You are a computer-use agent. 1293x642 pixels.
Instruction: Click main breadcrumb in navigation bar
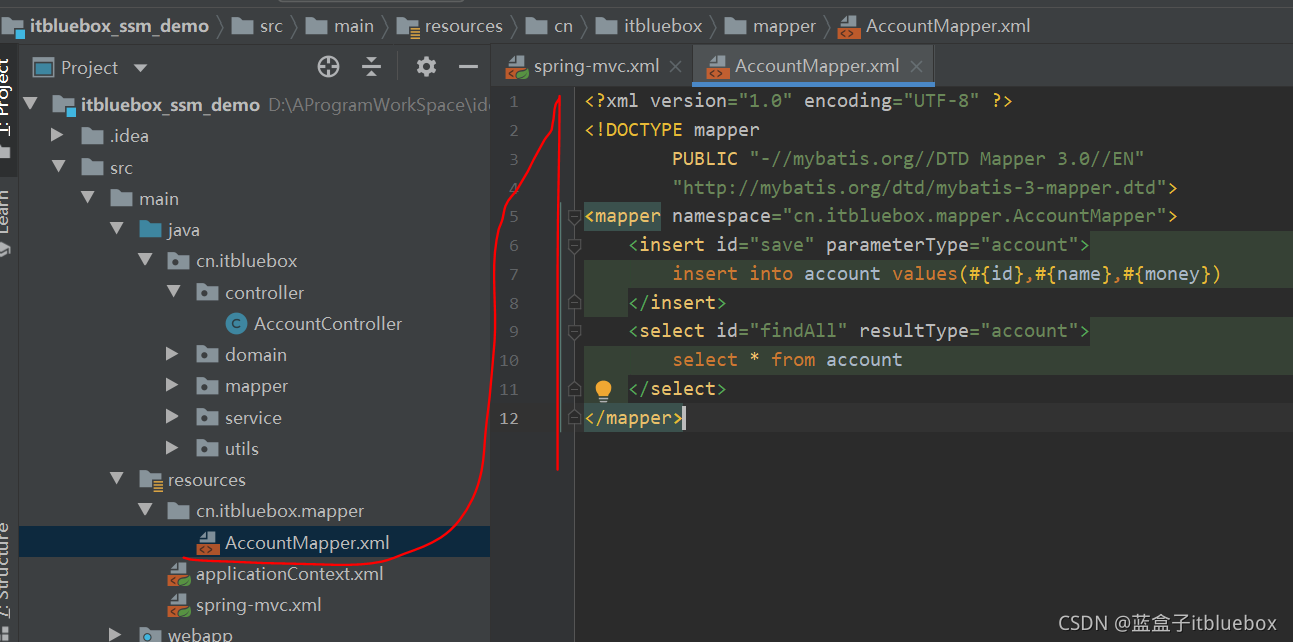(340, 26)
